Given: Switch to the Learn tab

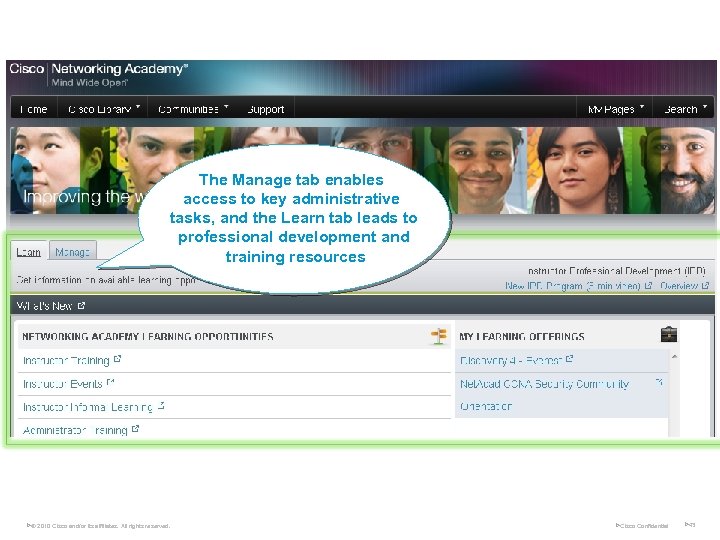Looking at the screenshot, I should pos(28,252).
